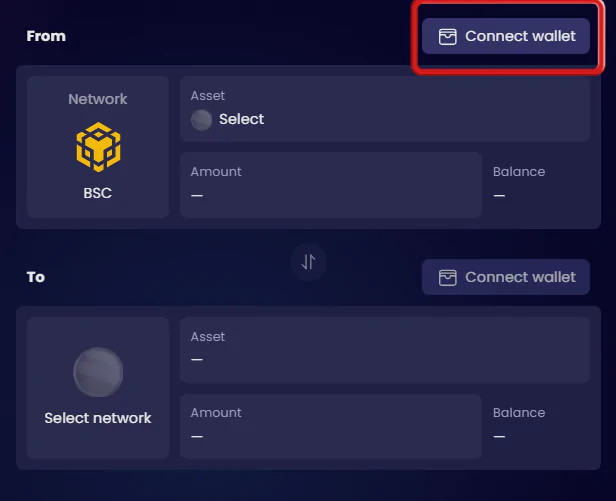Click the yellow BSC logo icon
The image size is (616, 501).
pos(98,147)
